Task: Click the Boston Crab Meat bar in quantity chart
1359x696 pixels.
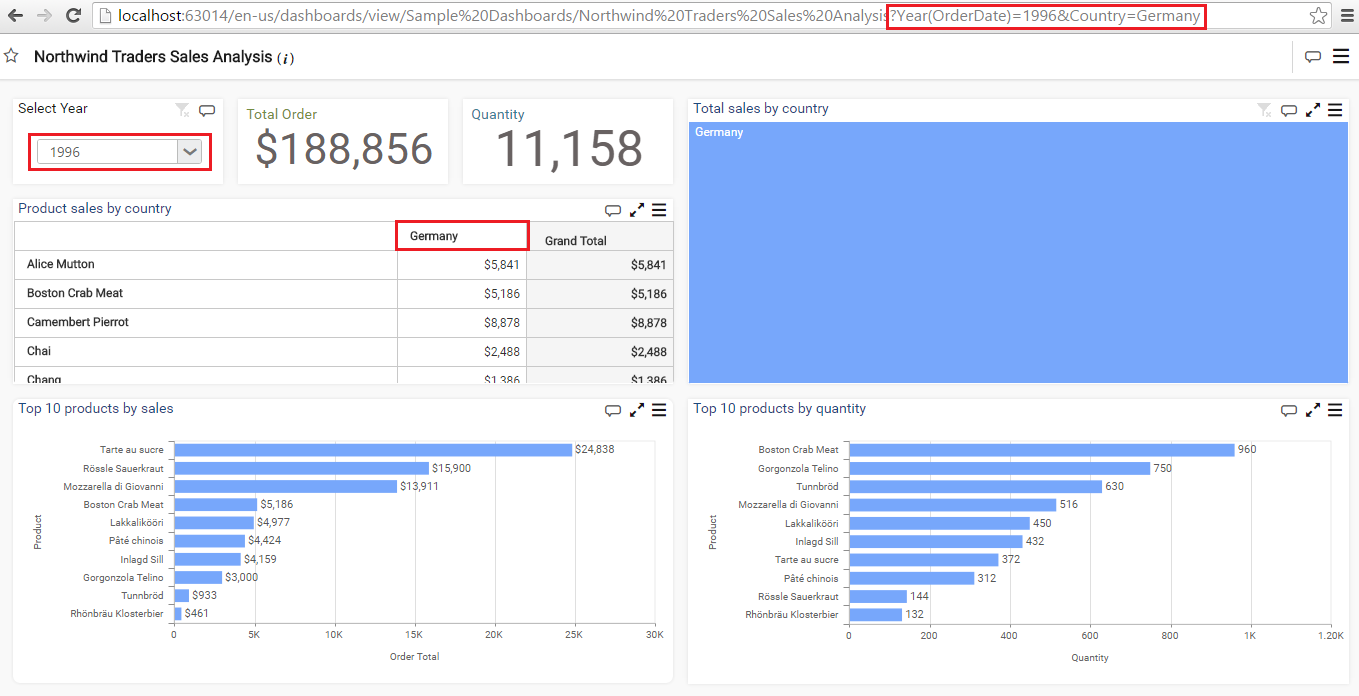Action: [x=1042, y=450]
